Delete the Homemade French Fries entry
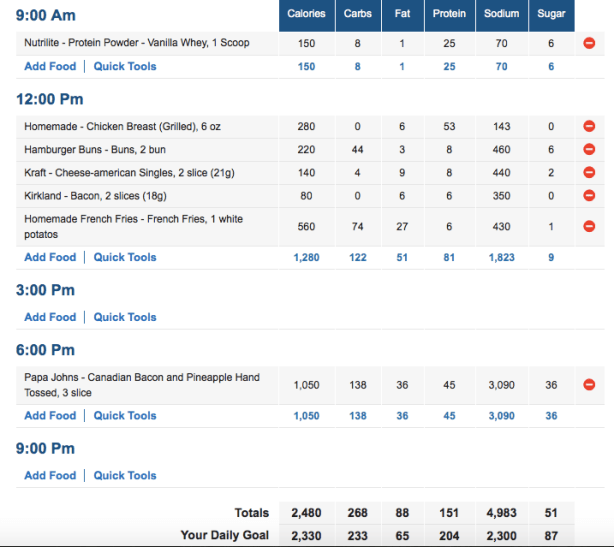This screenshot has height=547, width=614. pyautogui.click(x=589, y=226)
